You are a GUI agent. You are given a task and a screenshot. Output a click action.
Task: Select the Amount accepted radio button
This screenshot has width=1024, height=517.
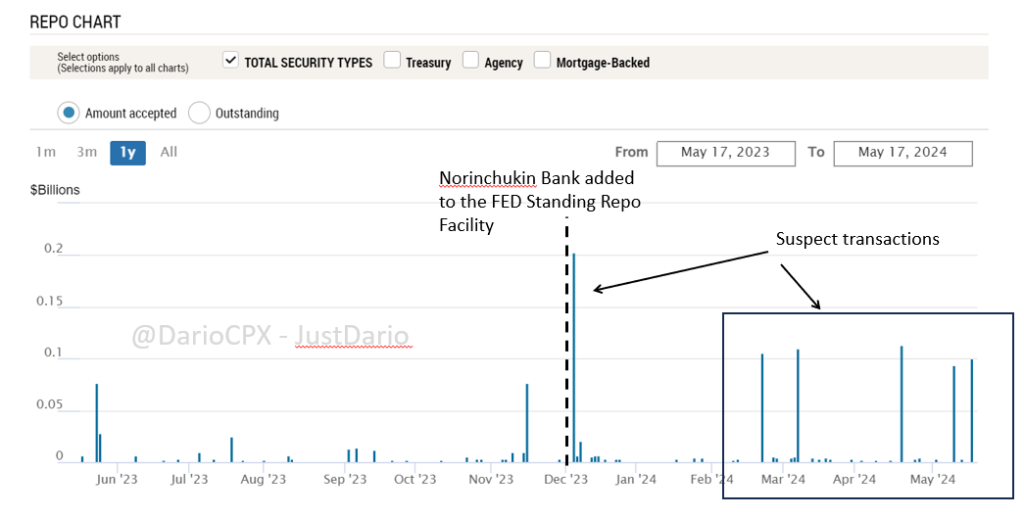point(68,113)
